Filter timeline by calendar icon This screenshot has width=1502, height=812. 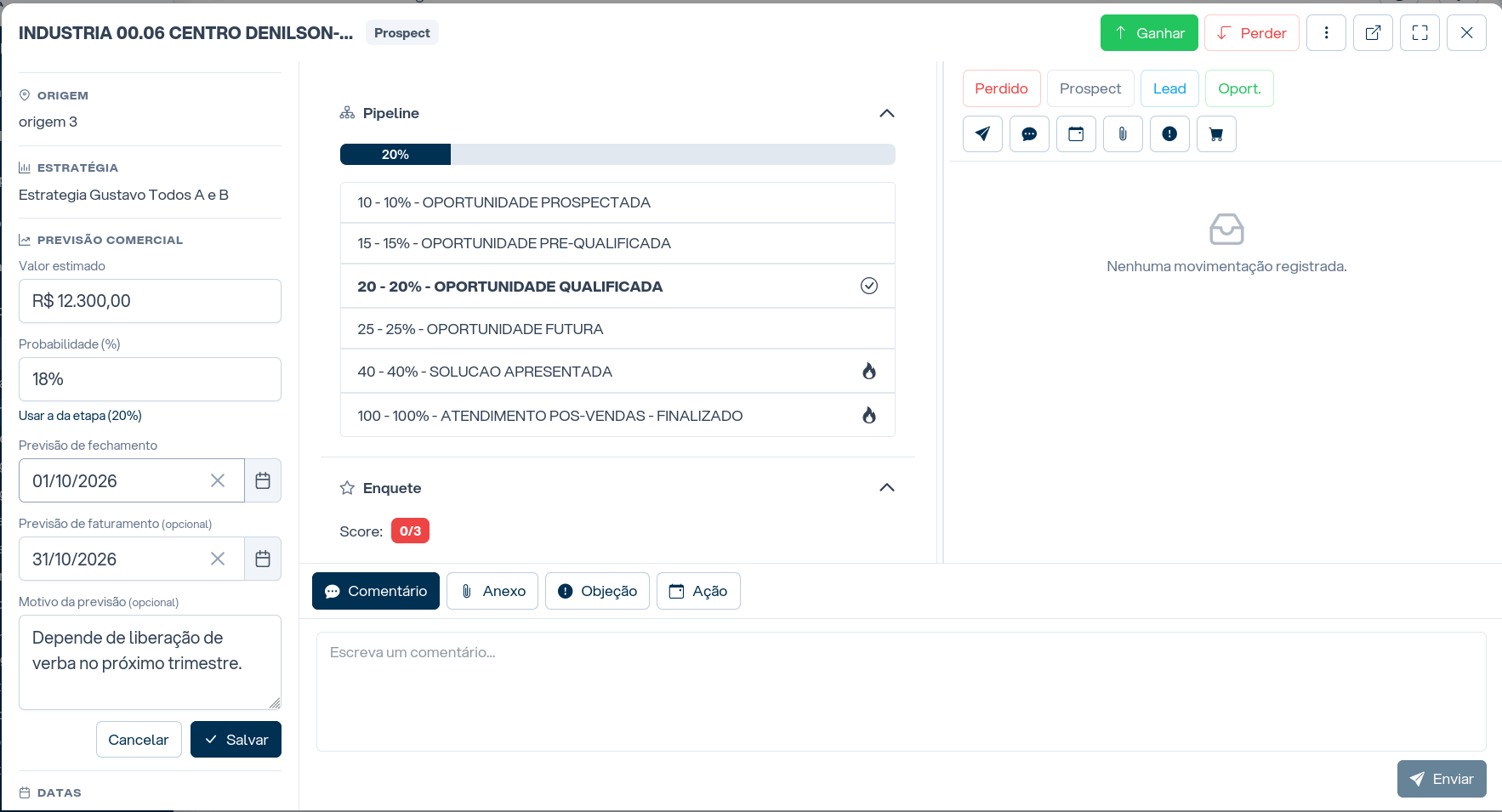click(x=1076, y=134)
